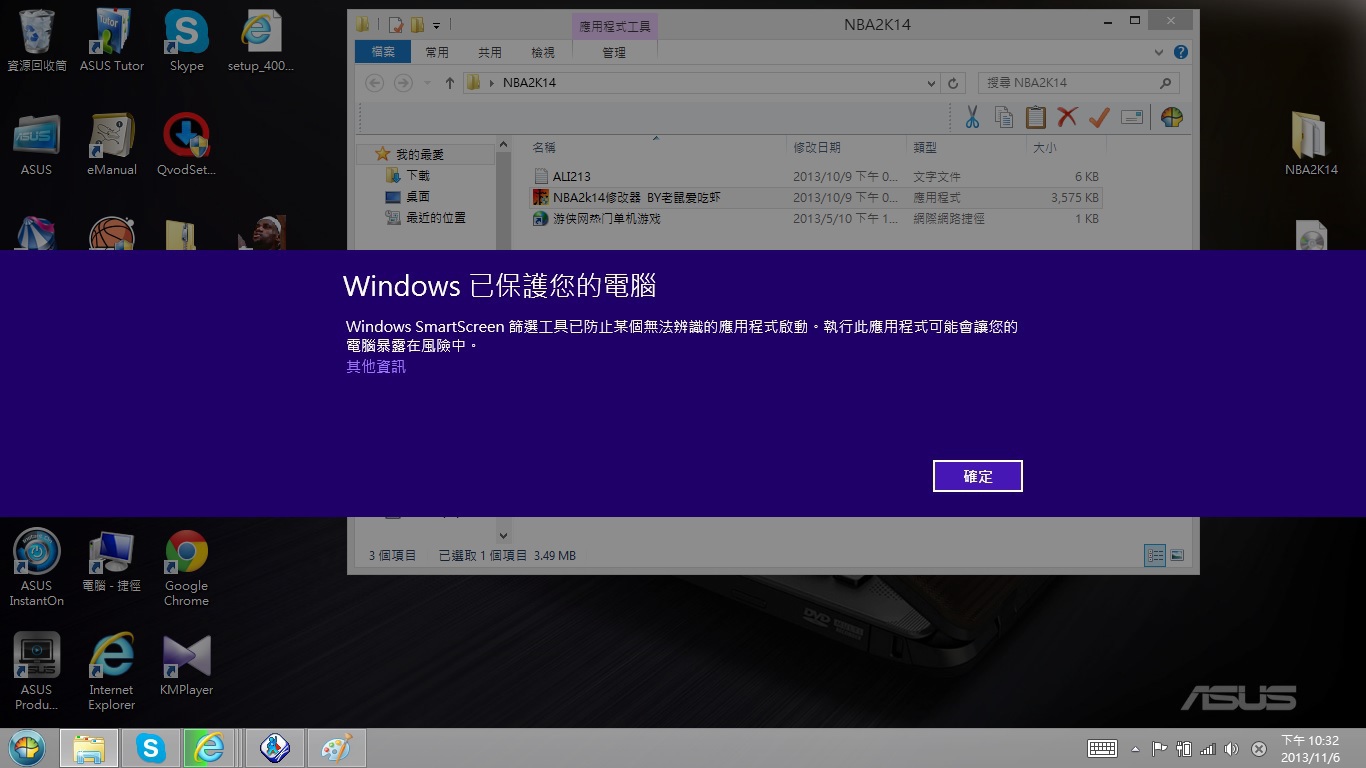Viewport: 1366px width, 768px height.
Task: Click the orange checkmark icon in Explorer toolbar
Action: pos(1099,117)
